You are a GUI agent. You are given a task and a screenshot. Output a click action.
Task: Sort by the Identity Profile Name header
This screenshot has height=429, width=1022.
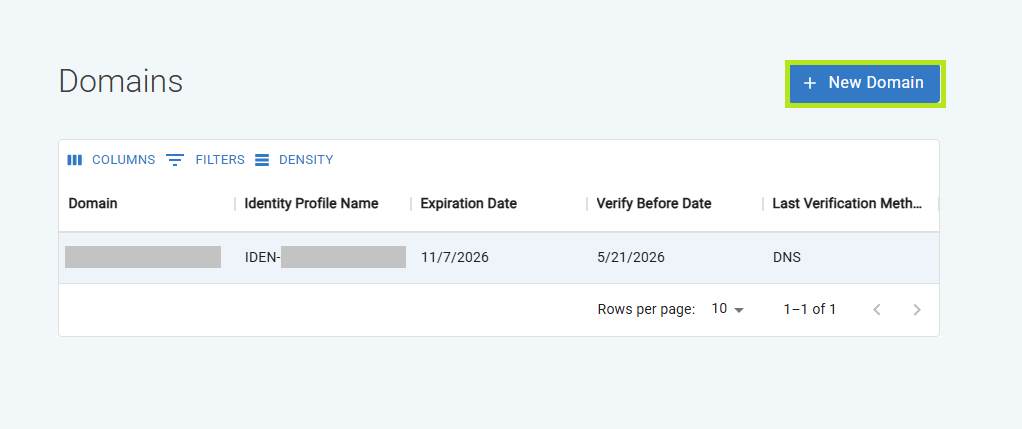tap(312, 203)
